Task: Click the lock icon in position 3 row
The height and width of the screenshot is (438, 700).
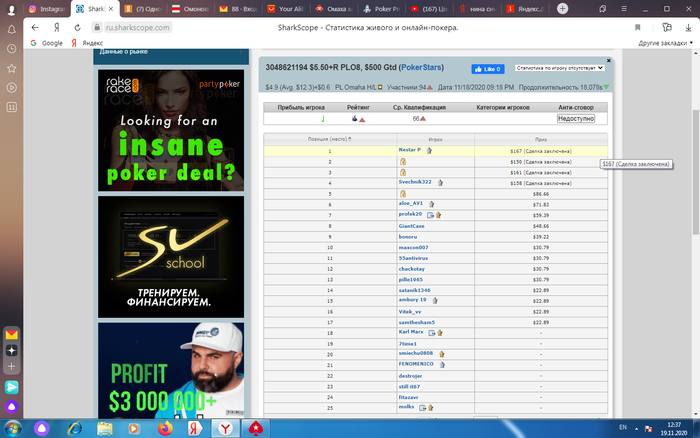Action: click(403, 172)
